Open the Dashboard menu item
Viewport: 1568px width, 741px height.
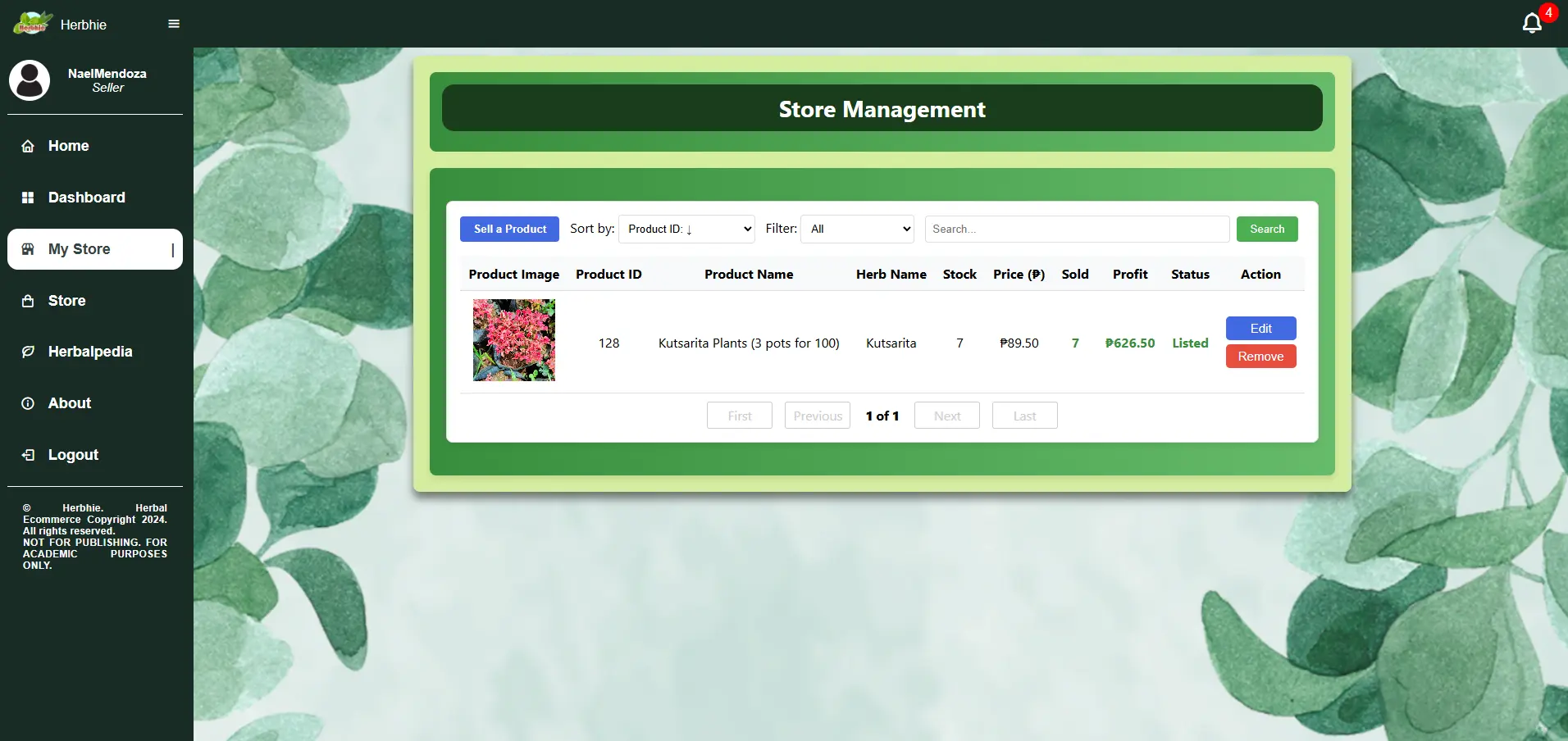point(95,198)
